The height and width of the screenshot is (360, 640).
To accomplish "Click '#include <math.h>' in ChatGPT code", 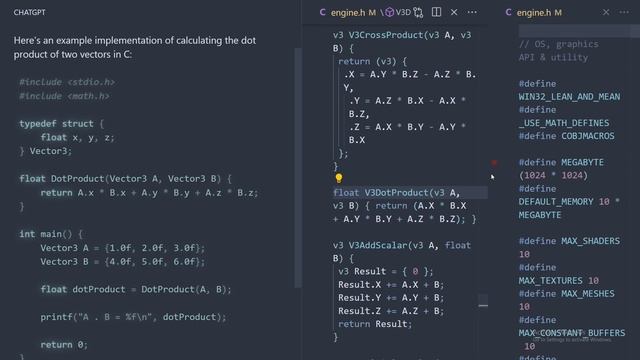I will click(x=64, y=96).
